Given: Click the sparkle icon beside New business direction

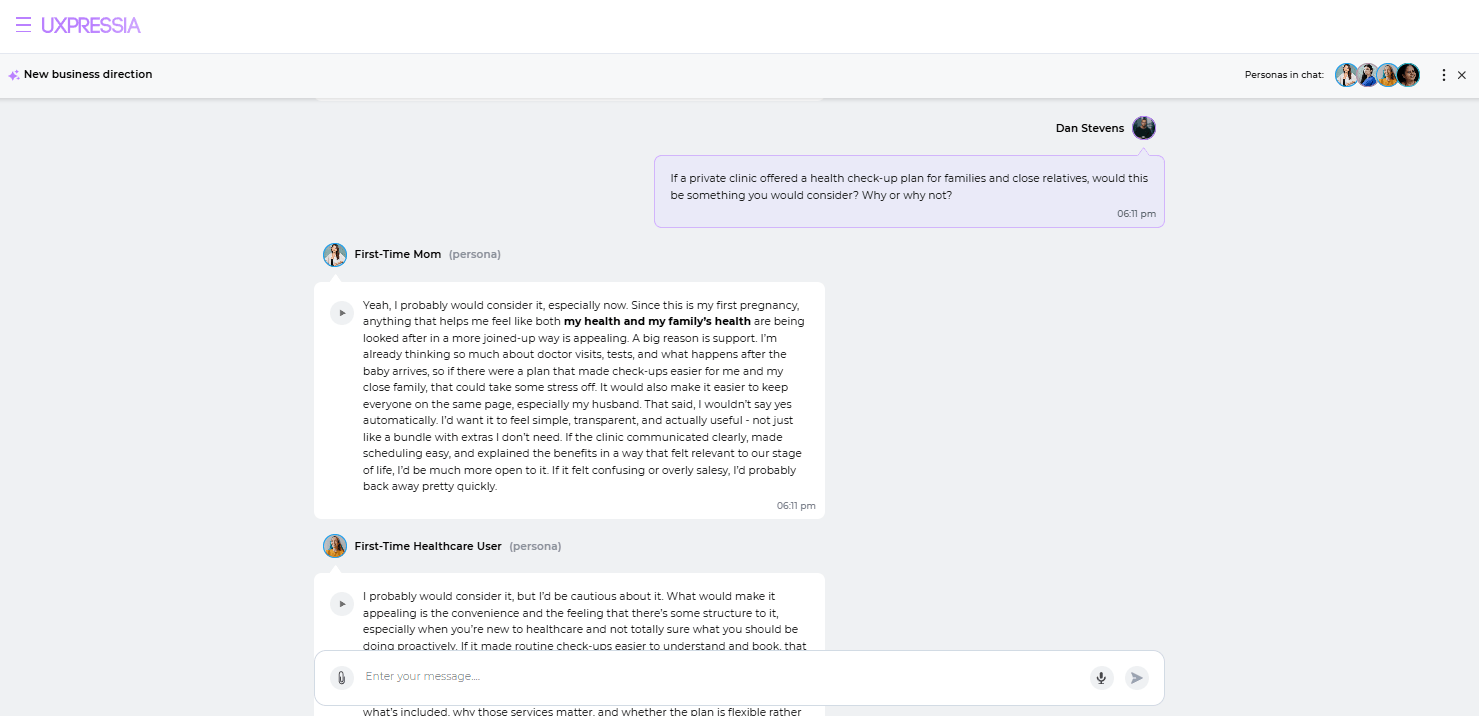Looking at the screenshot, I should coord(14,75).
